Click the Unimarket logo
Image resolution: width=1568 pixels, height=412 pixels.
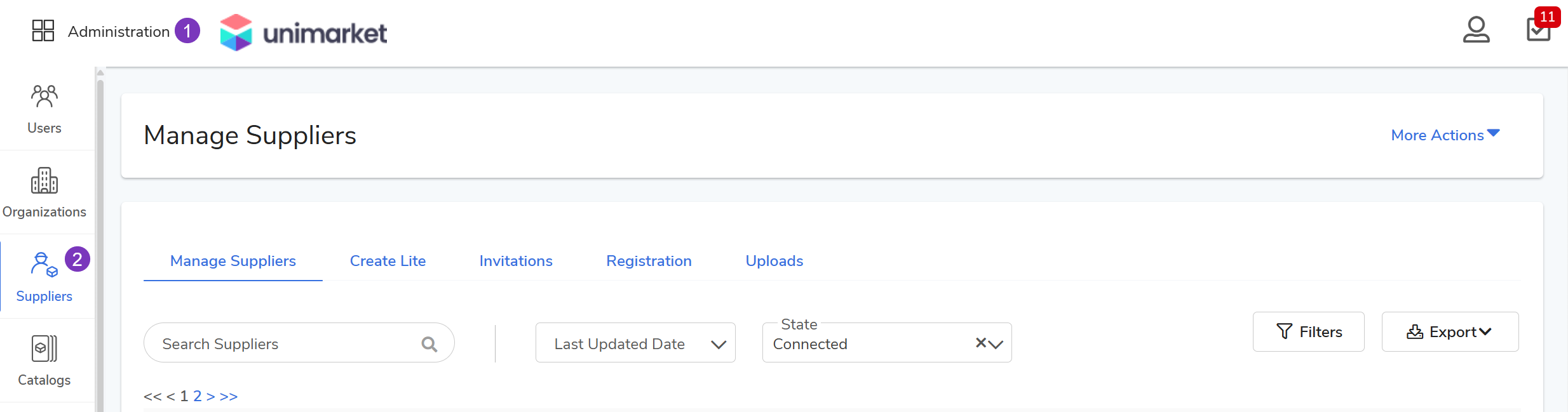point(303,32)
